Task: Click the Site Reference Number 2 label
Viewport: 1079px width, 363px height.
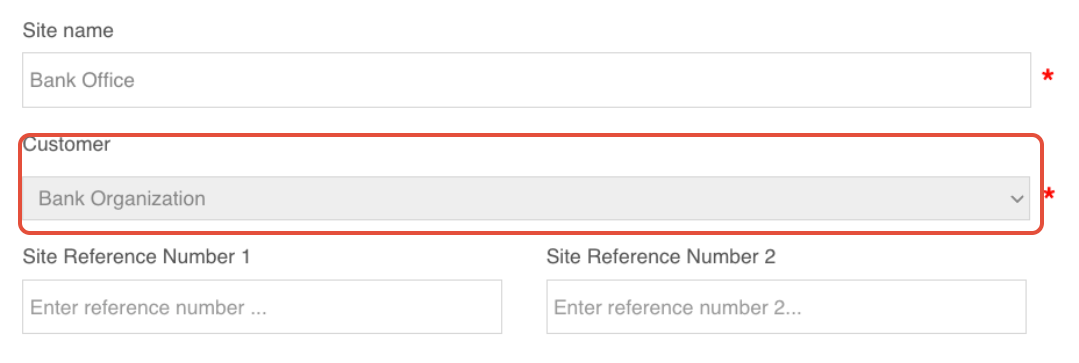Action: [661, 257]
